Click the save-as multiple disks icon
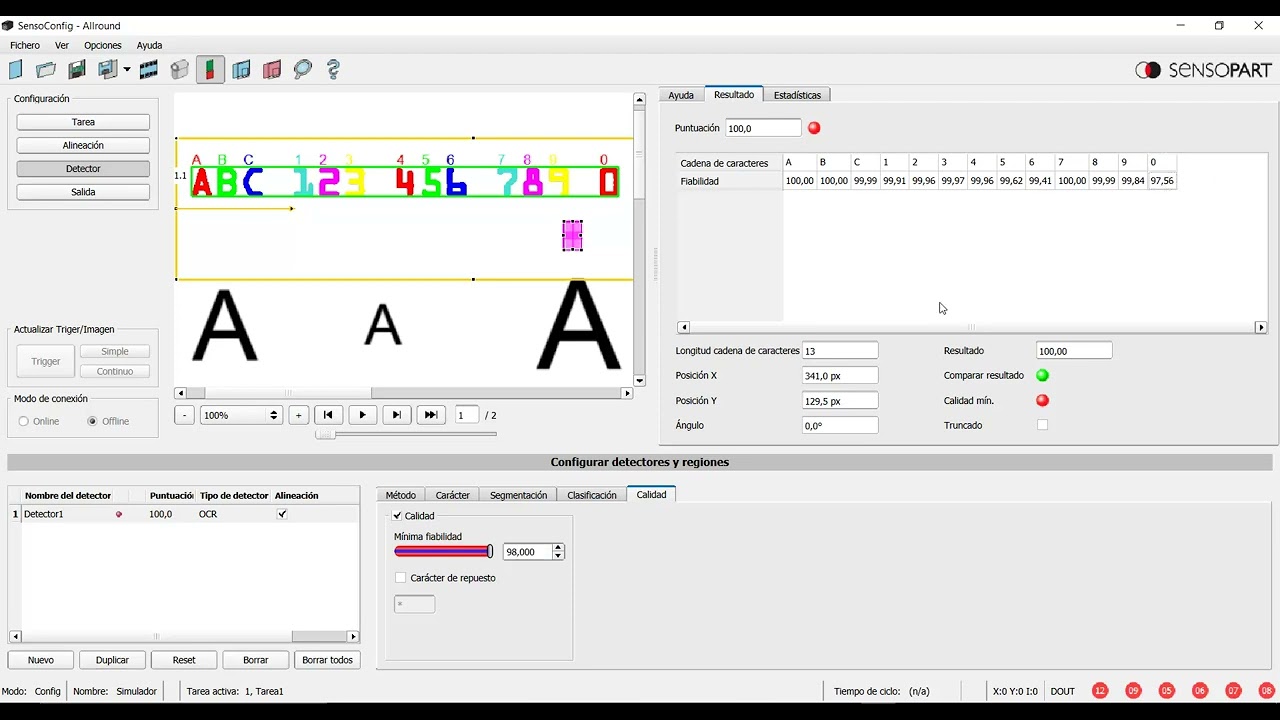 pyautogui.click(x=107, y=69)
